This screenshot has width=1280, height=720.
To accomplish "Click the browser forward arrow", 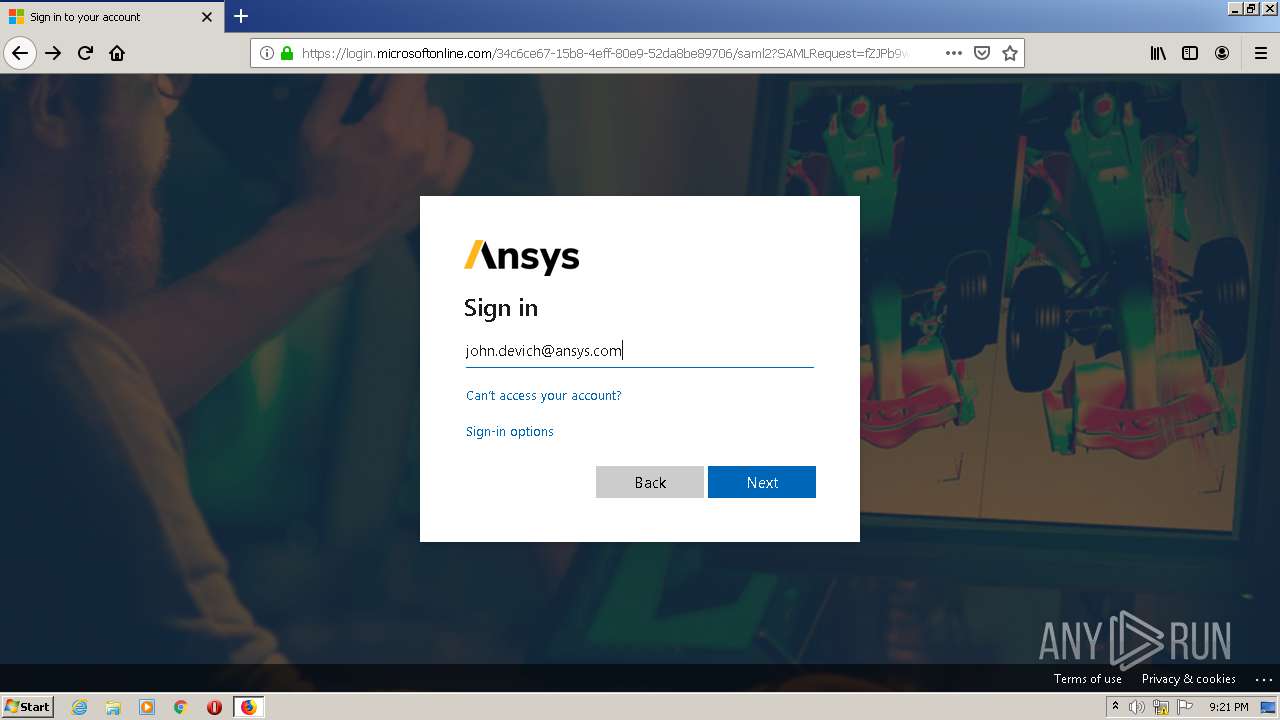I will pyautogui.click(x=53, y=53).
